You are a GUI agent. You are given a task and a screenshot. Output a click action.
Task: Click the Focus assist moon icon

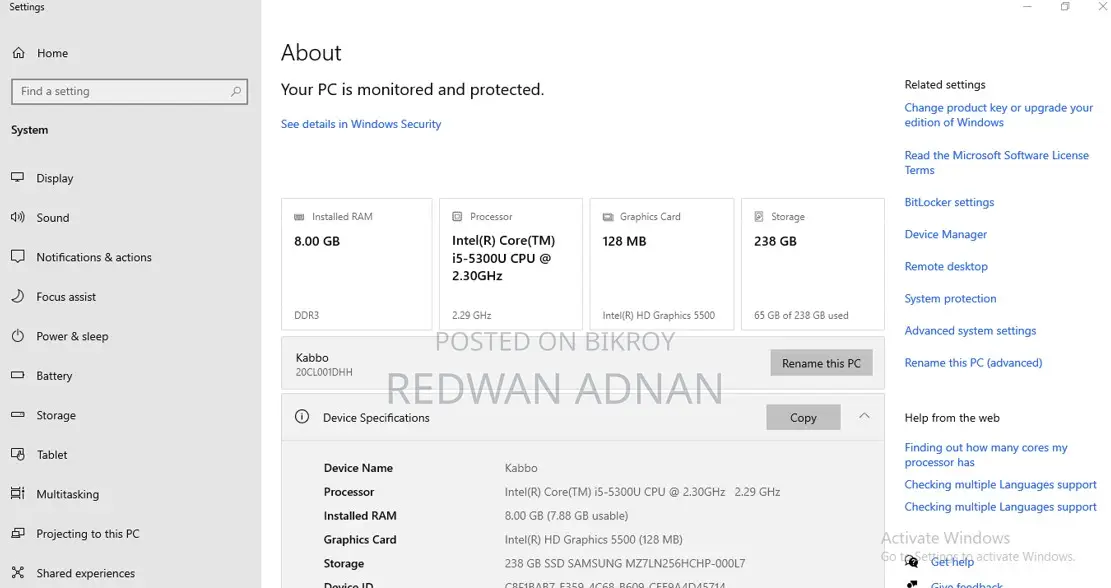pyautogui.click(x=18, y=296)
